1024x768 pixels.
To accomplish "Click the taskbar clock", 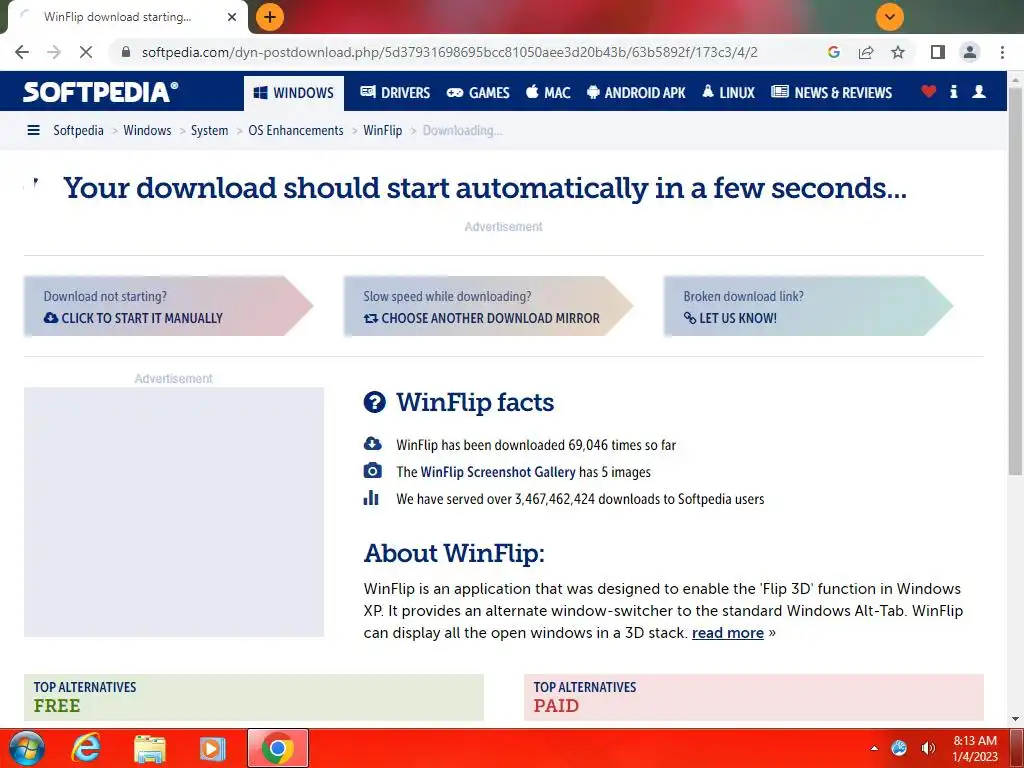I will (975, 748).
